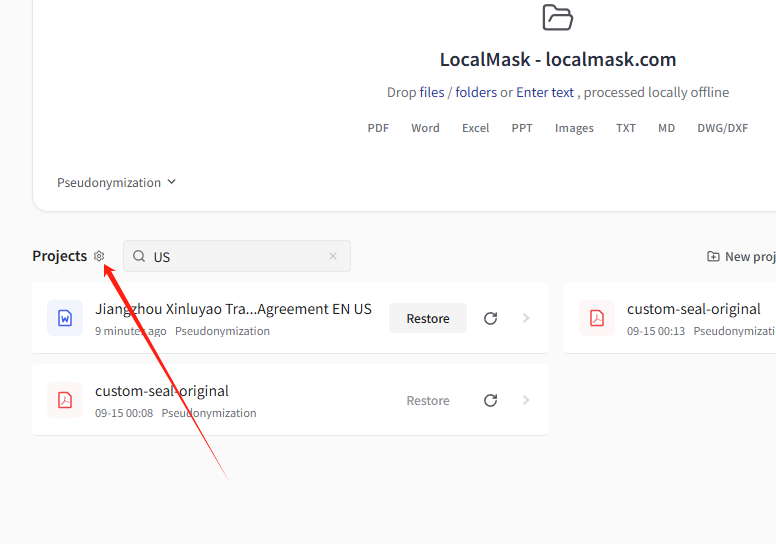
Task: Click the open folder icon above LocalMask title
Action: pyautogui.click(x=558, y=17)
